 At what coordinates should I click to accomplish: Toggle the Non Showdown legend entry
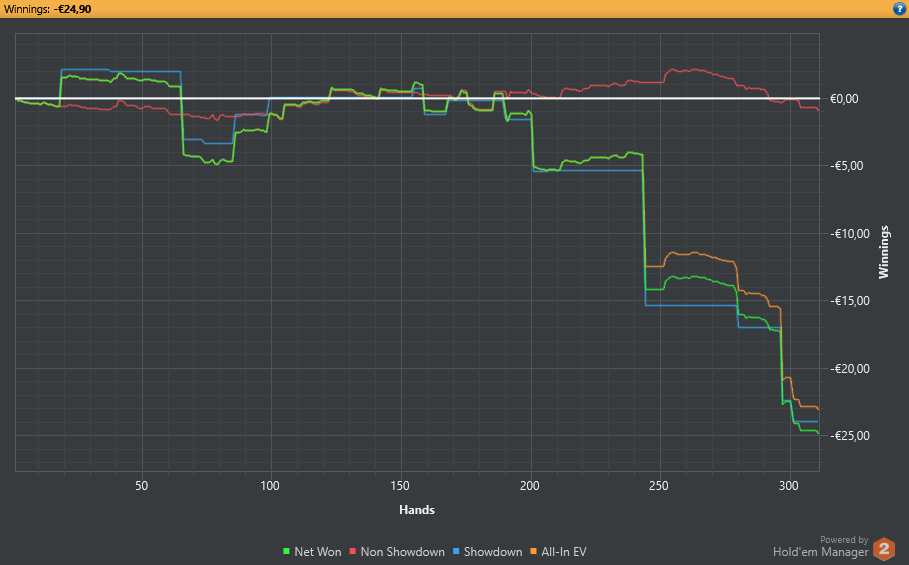tap(397, 552)
